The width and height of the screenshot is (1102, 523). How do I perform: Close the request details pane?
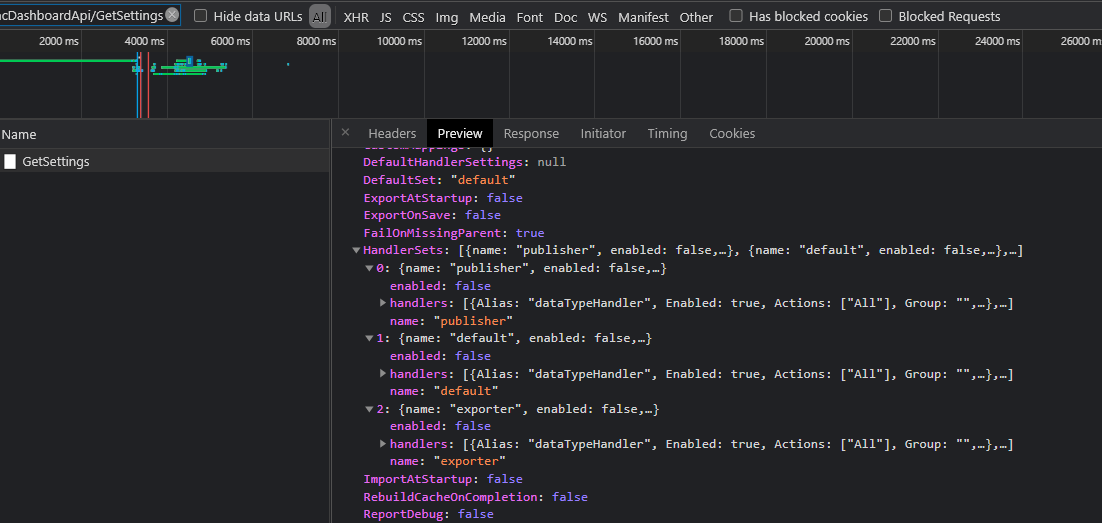coord(345,132)
